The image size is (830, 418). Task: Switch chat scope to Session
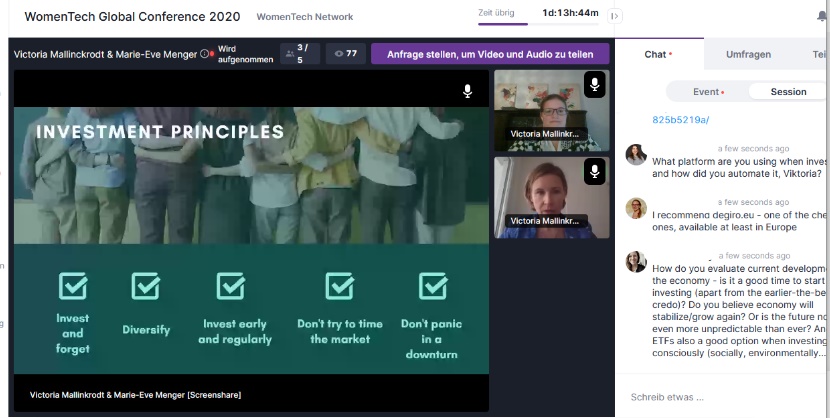pyautogui.click(x=788, y=91)
